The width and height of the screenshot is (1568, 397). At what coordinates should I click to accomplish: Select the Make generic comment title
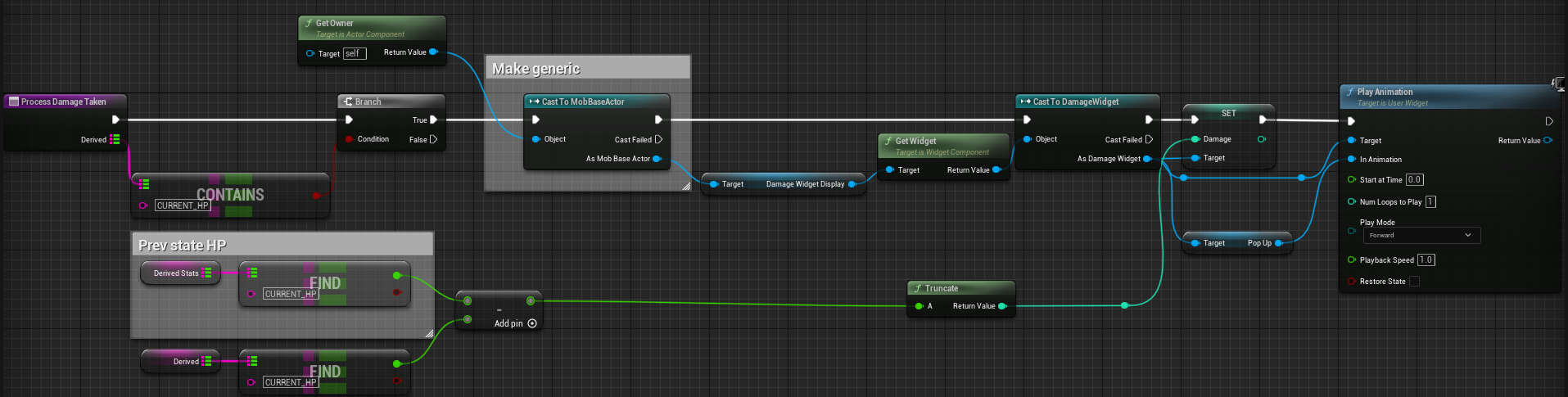click(x=535, y=69)
